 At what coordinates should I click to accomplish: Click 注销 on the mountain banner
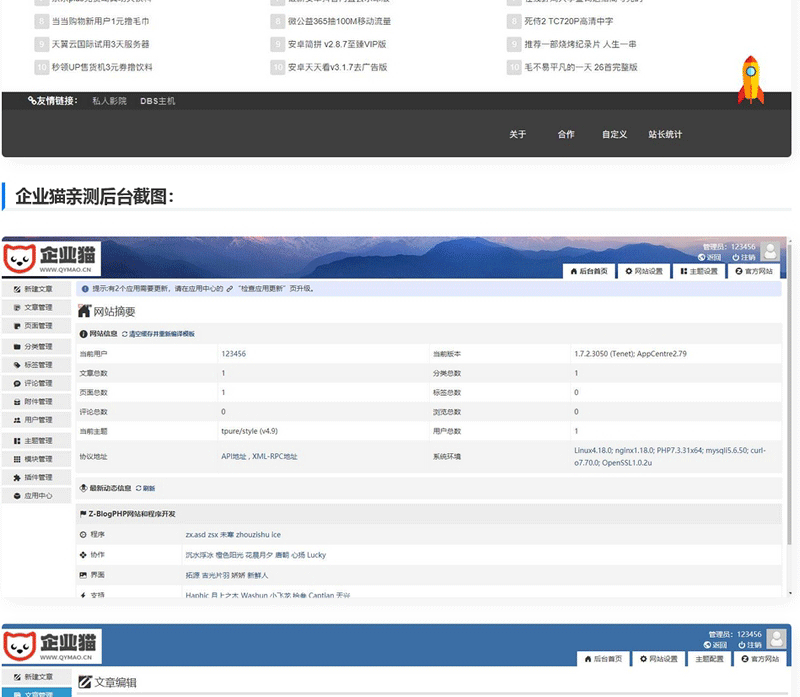coord(744,258)
